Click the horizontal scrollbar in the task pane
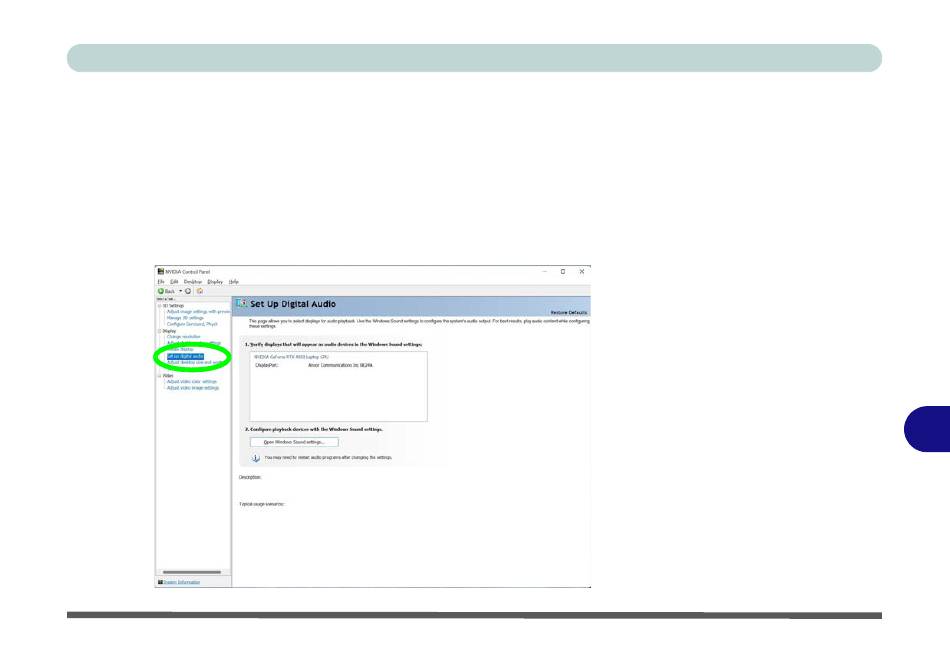Viewport: 950px width, 669px height. point(192,572)
